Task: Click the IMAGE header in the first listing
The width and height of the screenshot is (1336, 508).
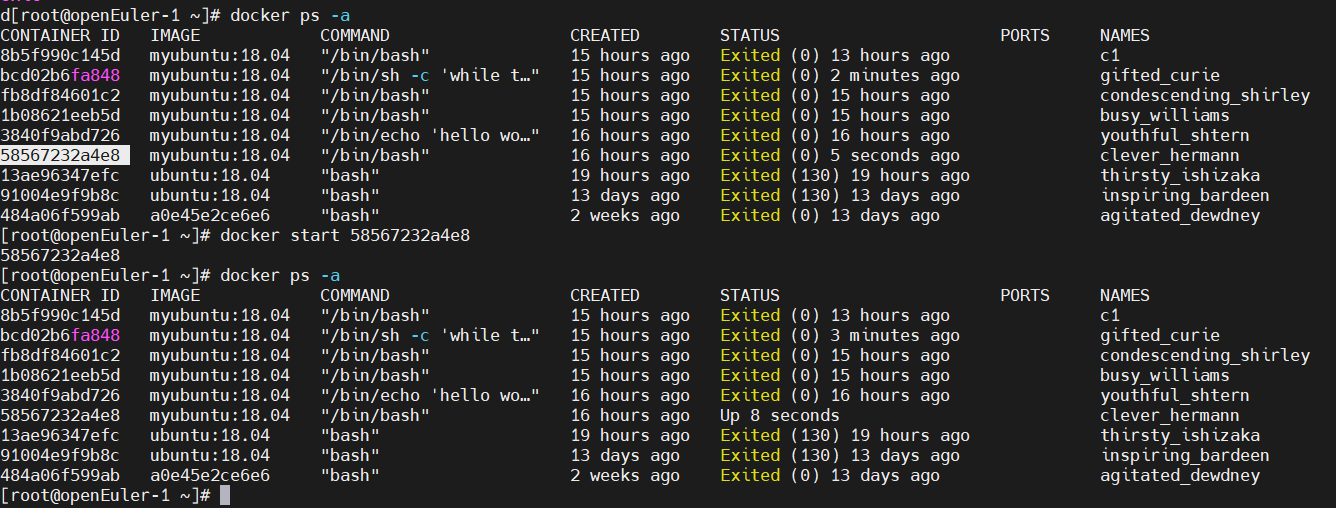Action: click(x=175, y=35)
